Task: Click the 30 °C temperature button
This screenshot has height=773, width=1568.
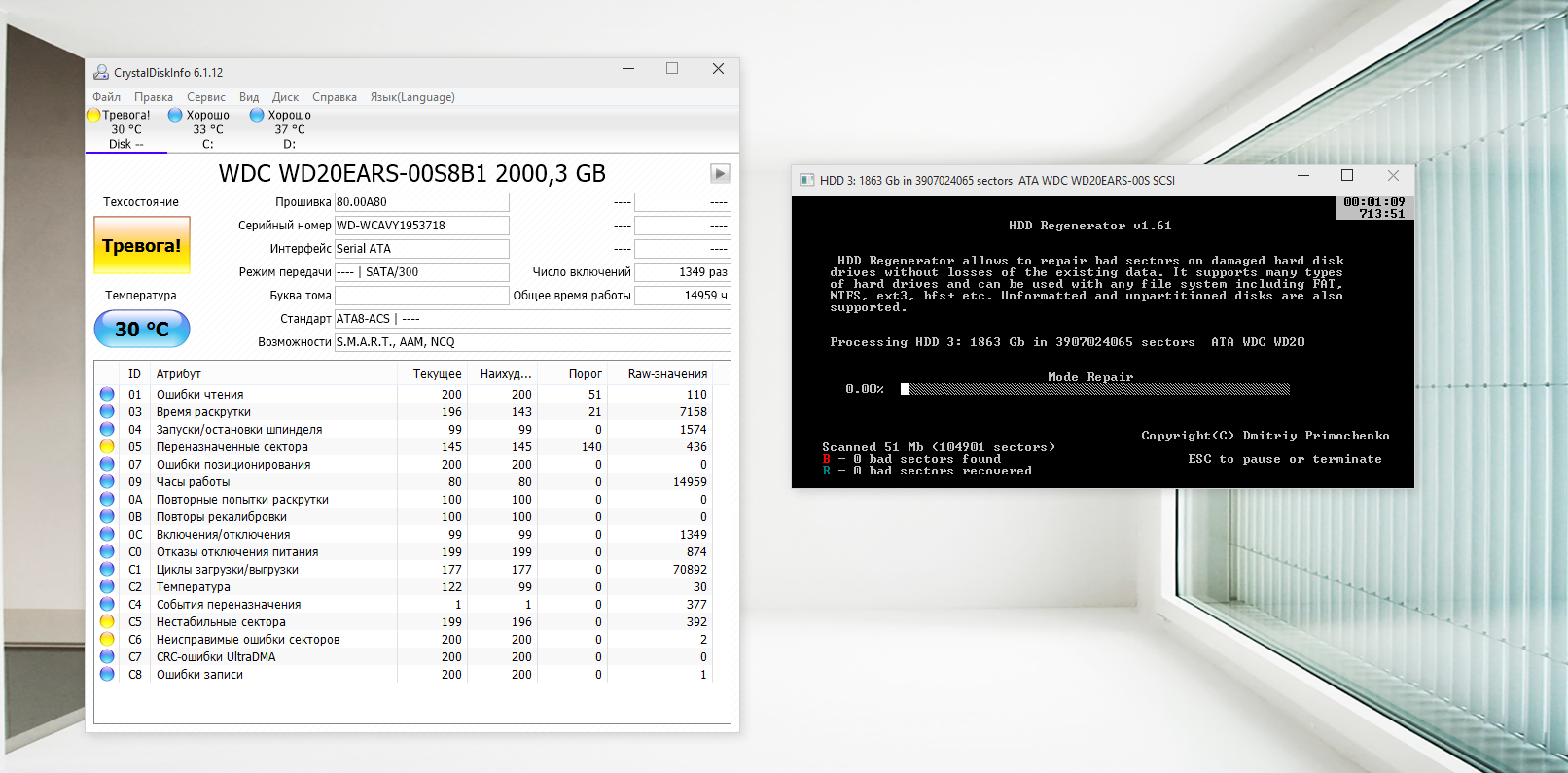Action: click(x=142, y=329)
